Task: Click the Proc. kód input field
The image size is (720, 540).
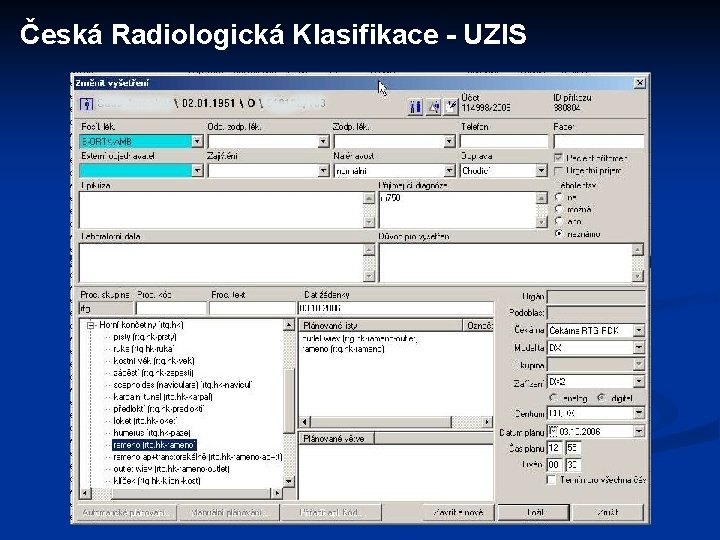Action: (x=171, y=308)
